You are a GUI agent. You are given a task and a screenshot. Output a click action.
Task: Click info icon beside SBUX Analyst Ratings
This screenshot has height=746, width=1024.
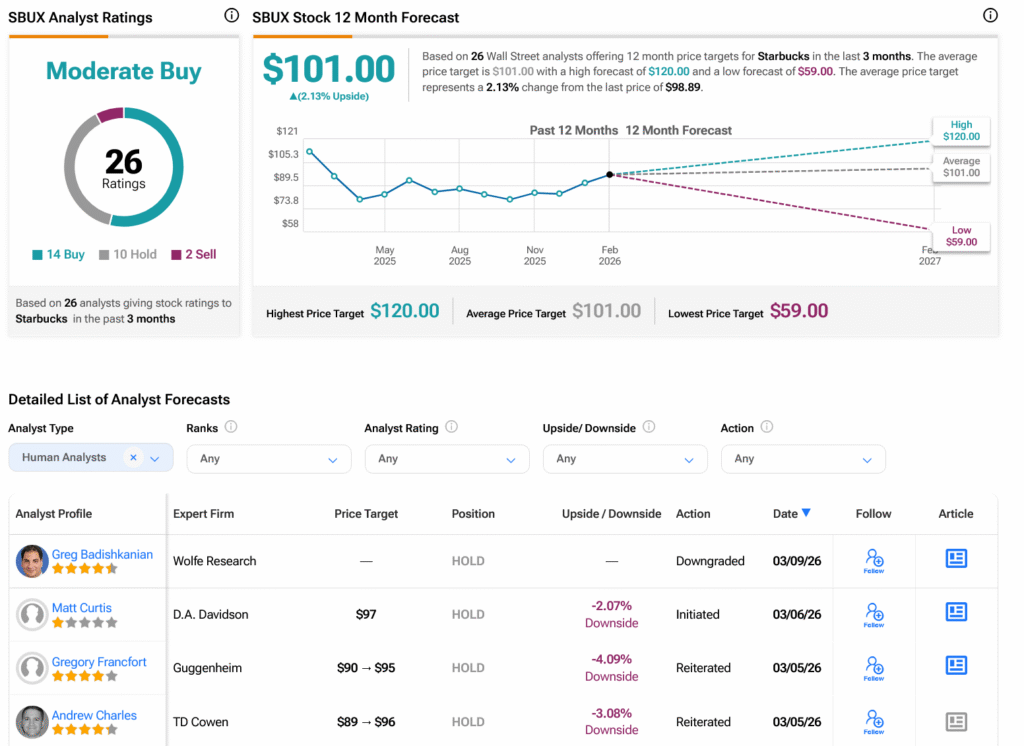(x=232, y=16)
